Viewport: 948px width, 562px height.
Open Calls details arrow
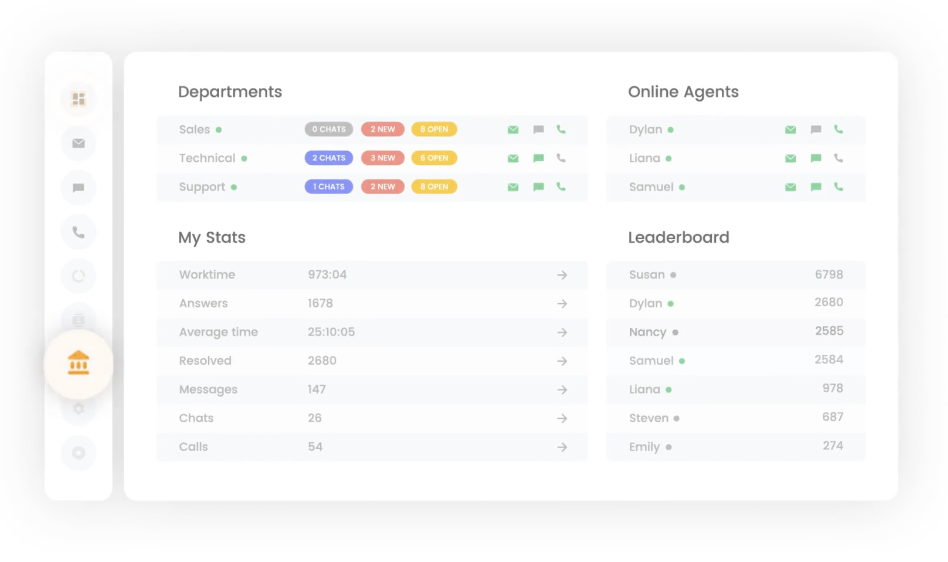pyautogui.click(x=562, y=447)
